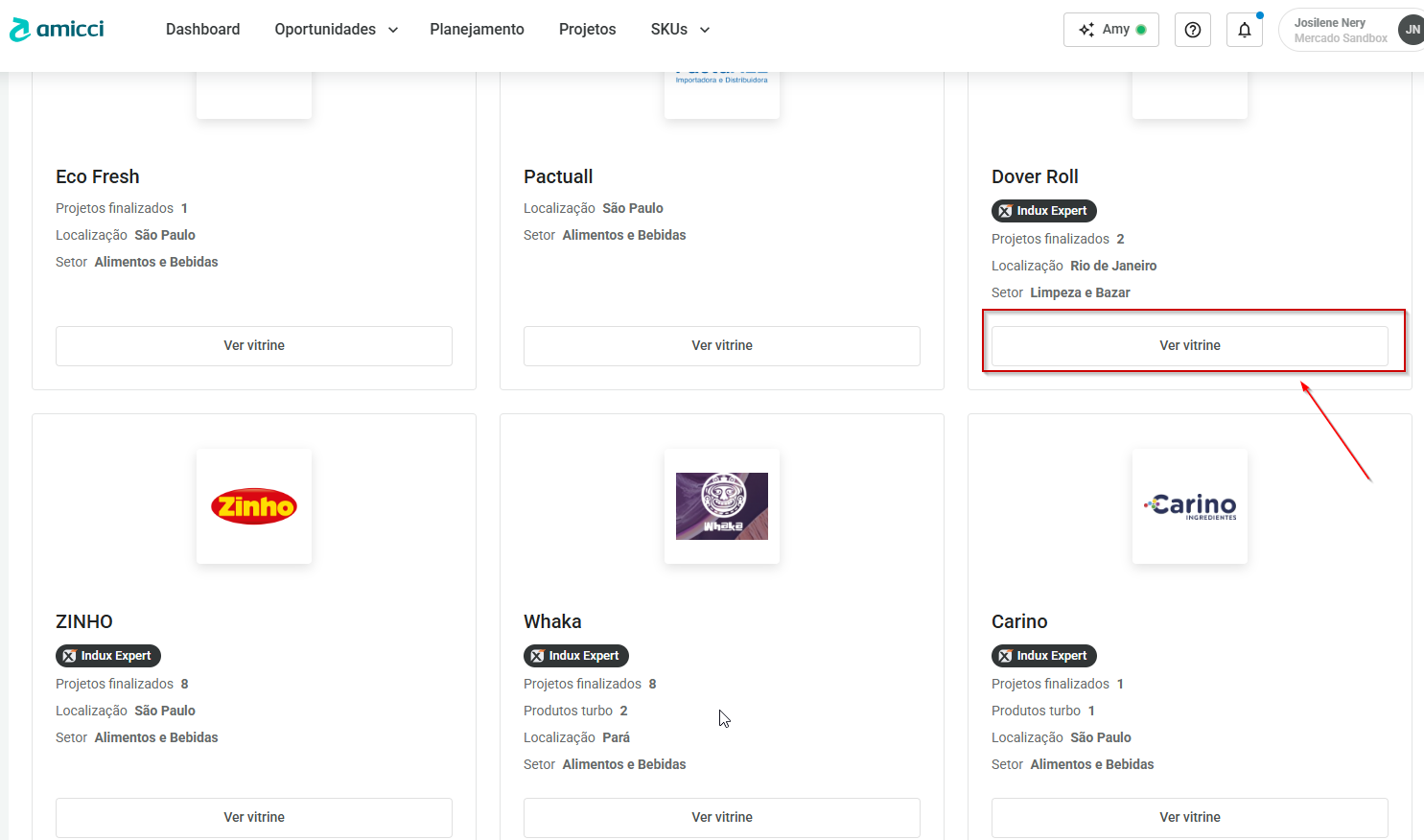Screen dimensions: 1424x840
Task: Click Indux Expert badge on Dover Roll
Action: point(1043,211)
